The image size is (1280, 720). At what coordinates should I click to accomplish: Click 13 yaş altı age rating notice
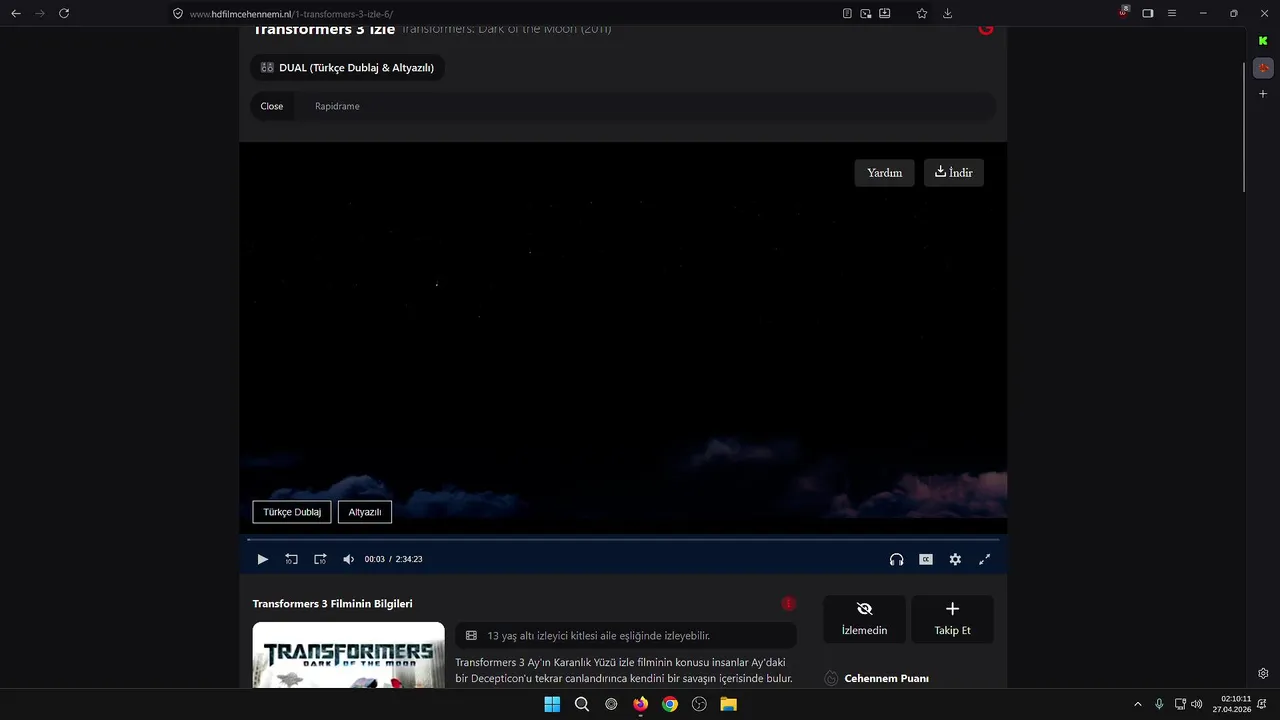(626, 636)
